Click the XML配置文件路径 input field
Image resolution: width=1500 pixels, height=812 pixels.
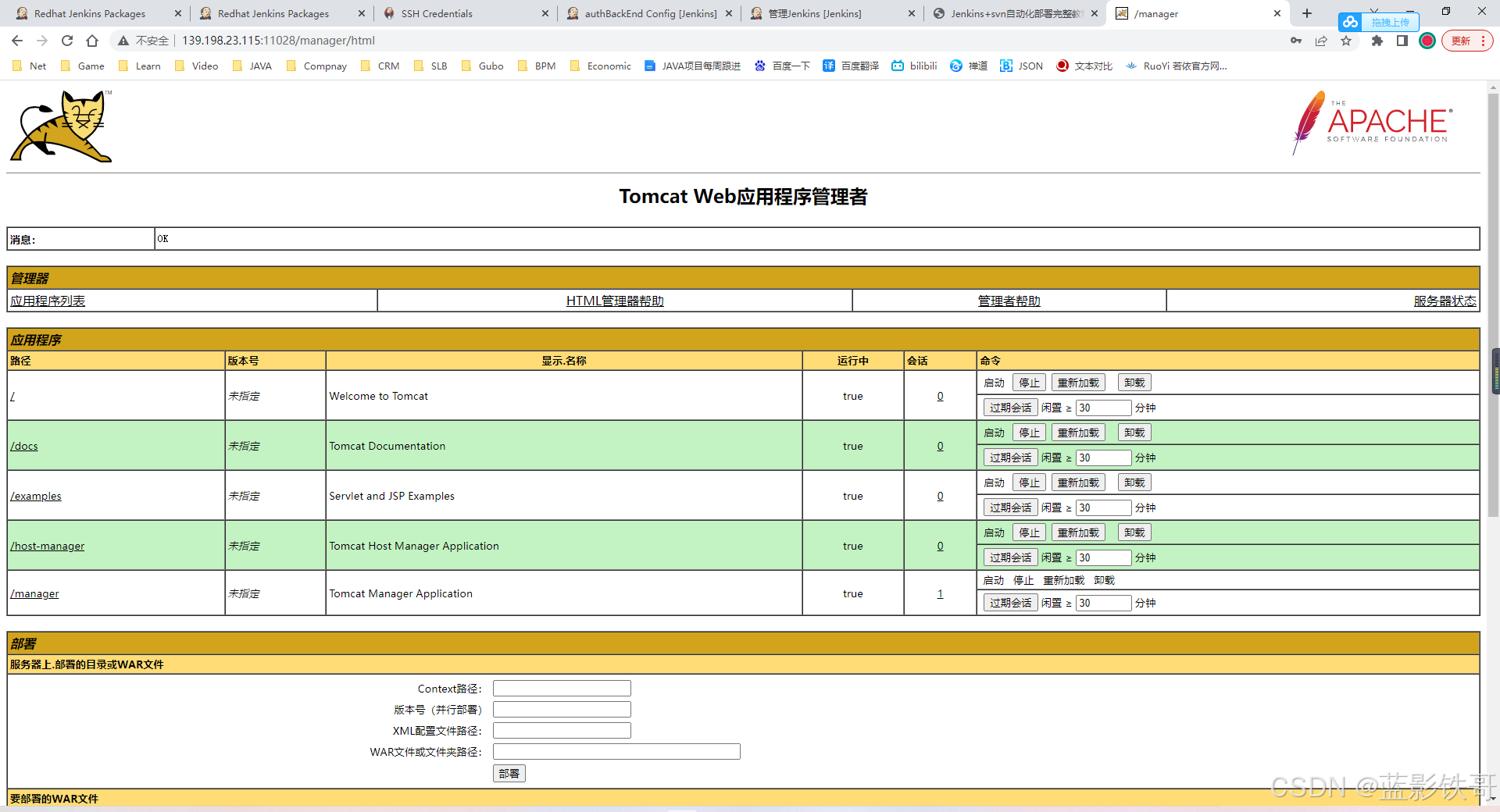(562, 731)
